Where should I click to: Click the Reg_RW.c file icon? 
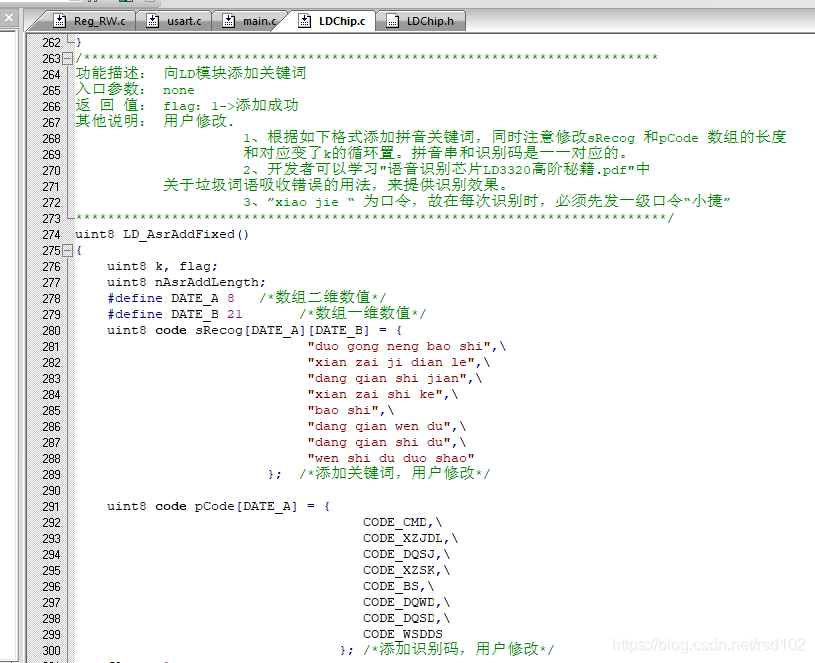tap(60, 21)
